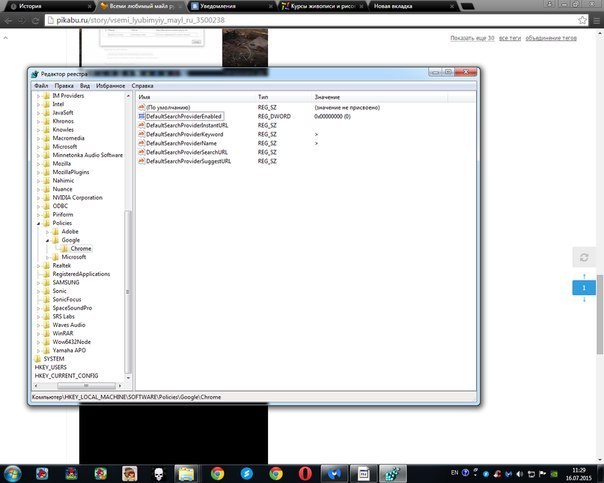Open the Справка menu
This screenshot has width=604, height=483.
[x=143, y=86]
